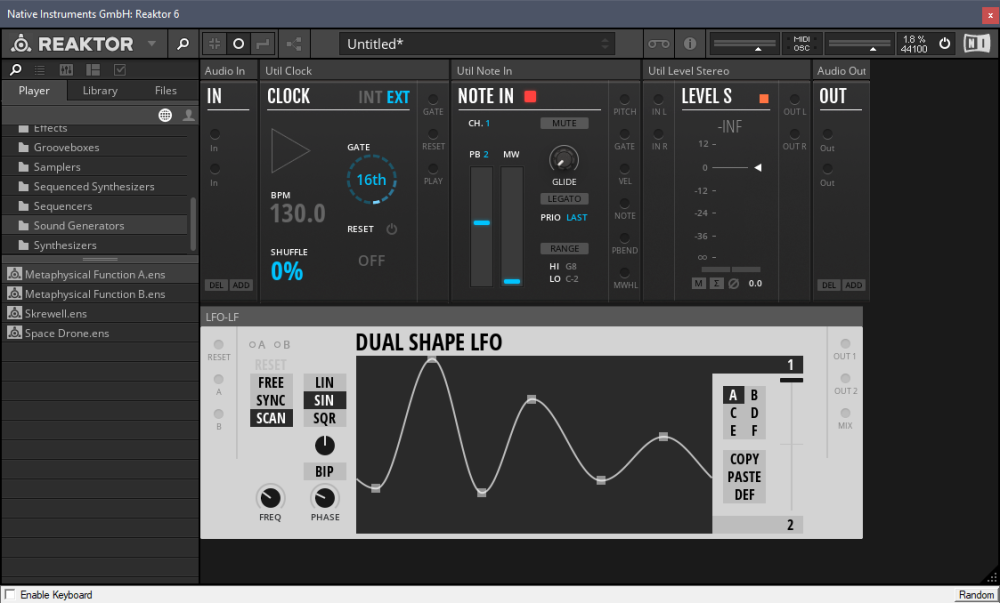Select SQR waveform shape in LFO

point(325,418)
